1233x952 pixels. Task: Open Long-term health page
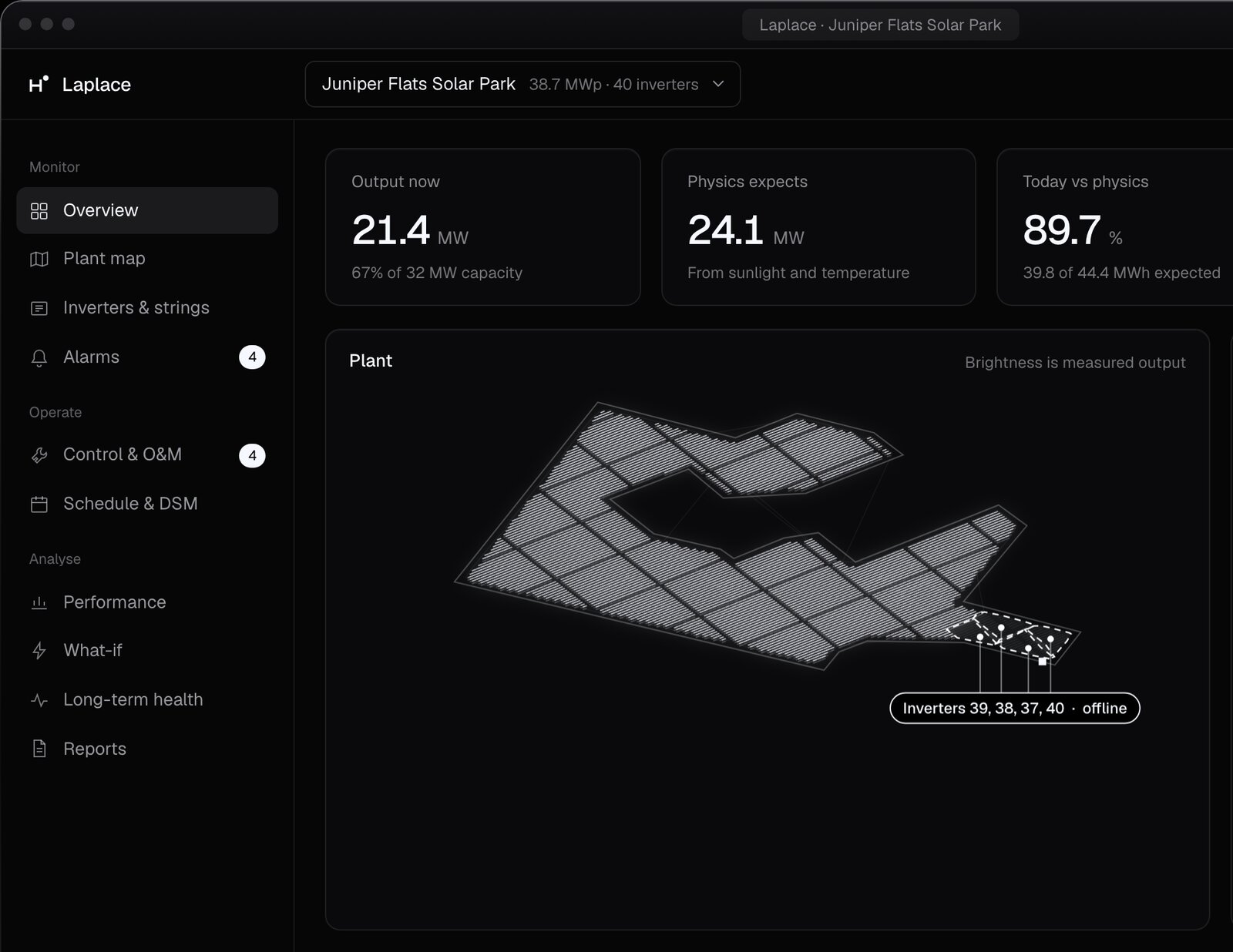[x=133, y=700]
